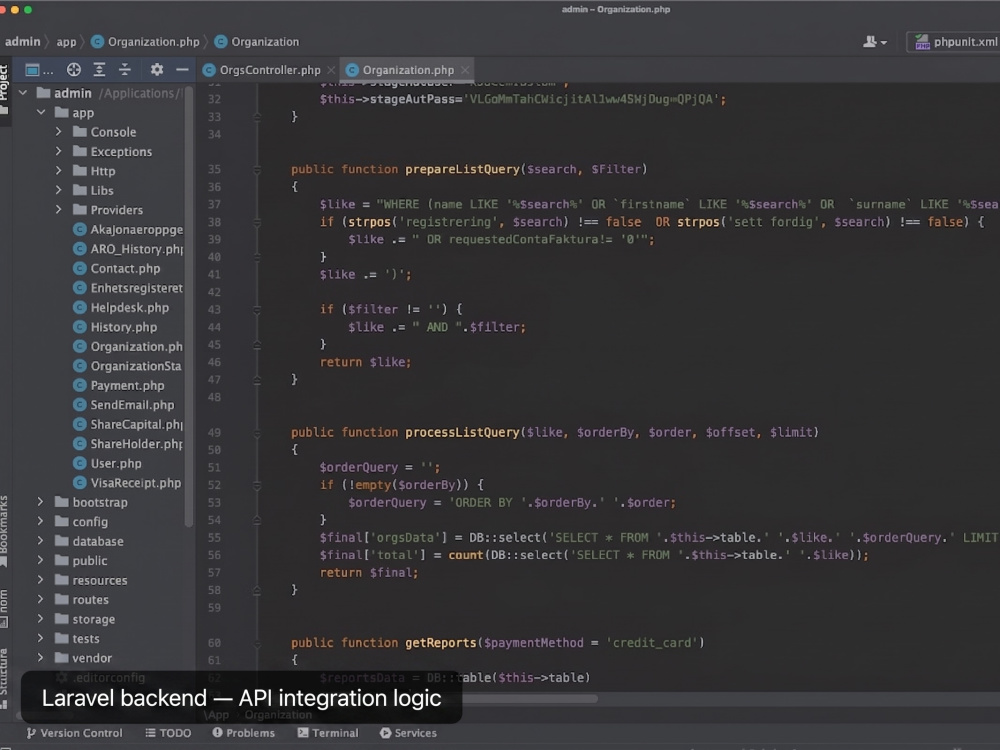Open the Services tool window
Image resolution: width=1000 pixels, height=750 pixels.
click(x=408, y=733)
